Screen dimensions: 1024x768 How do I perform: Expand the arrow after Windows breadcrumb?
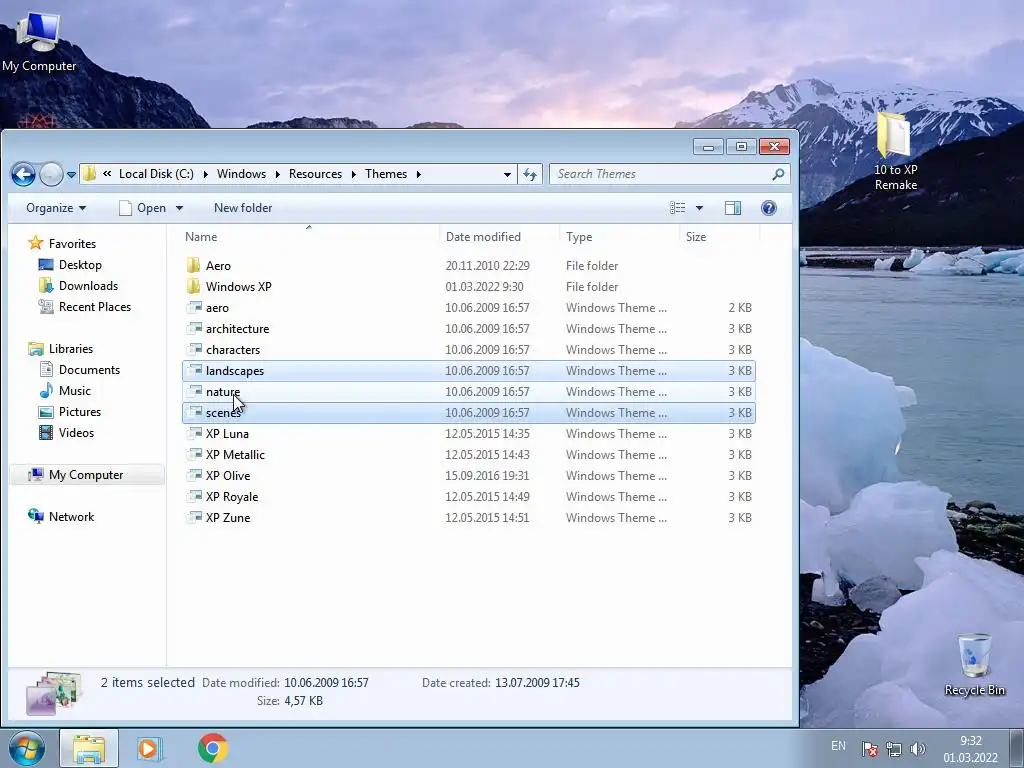278,174
